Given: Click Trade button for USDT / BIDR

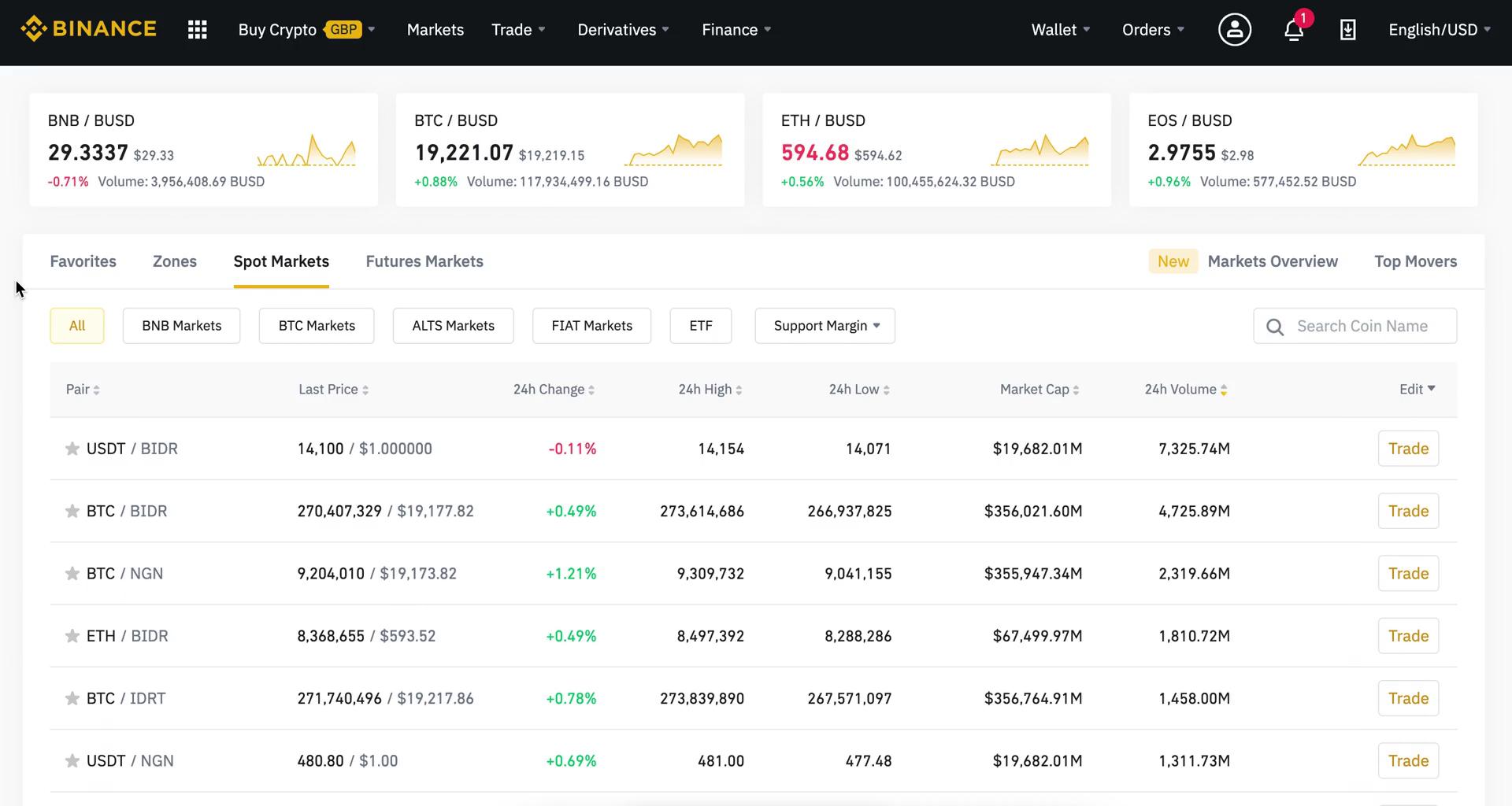Looking at the screenshot, I should point(1409,449).
